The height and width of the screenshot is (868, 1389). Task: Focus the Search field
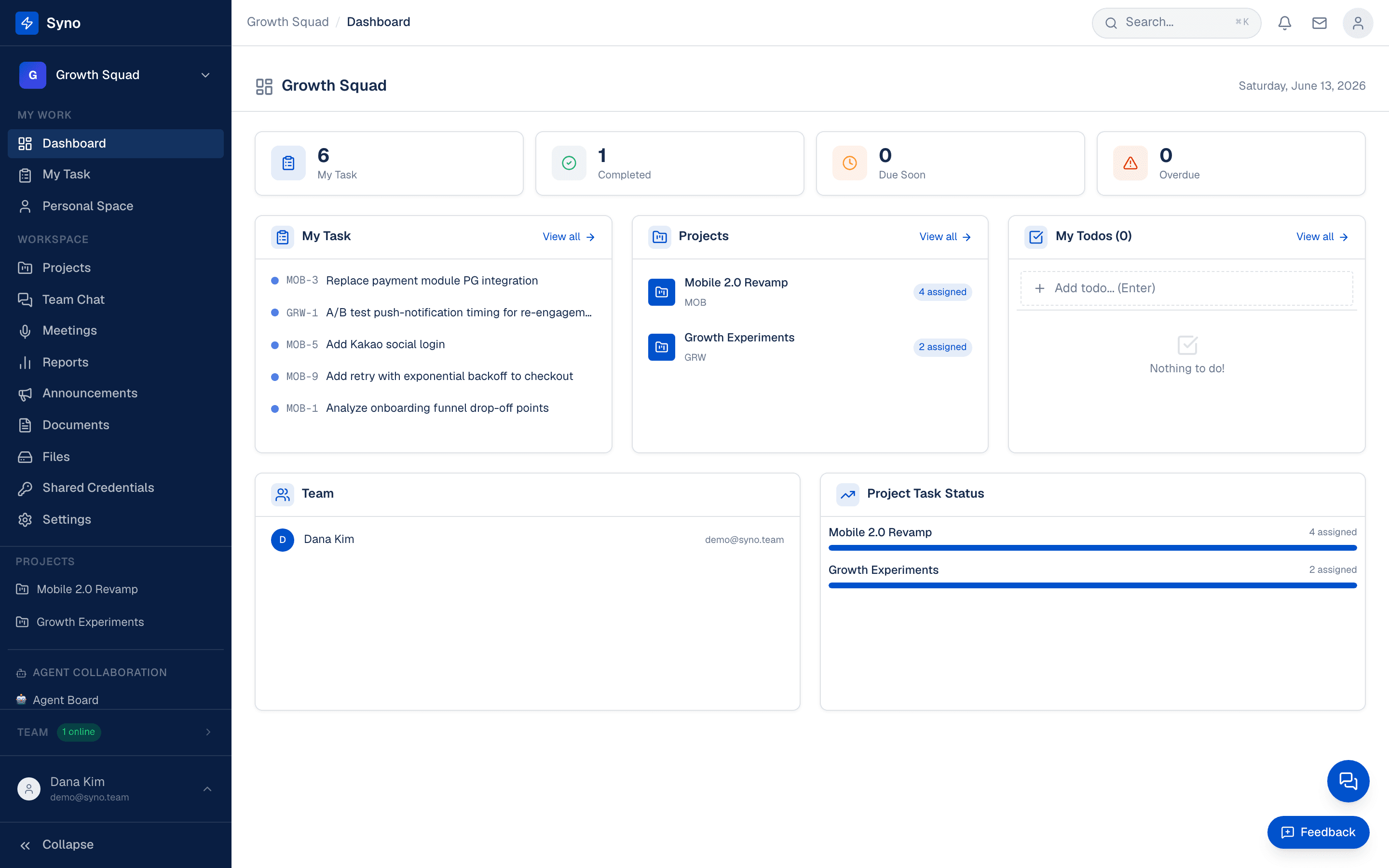click(x=1176, y=23)
